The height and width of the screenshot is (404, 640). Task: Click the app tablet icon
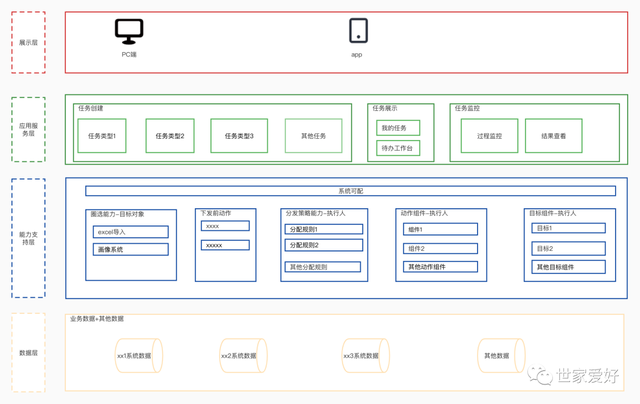tap(358, 31)
